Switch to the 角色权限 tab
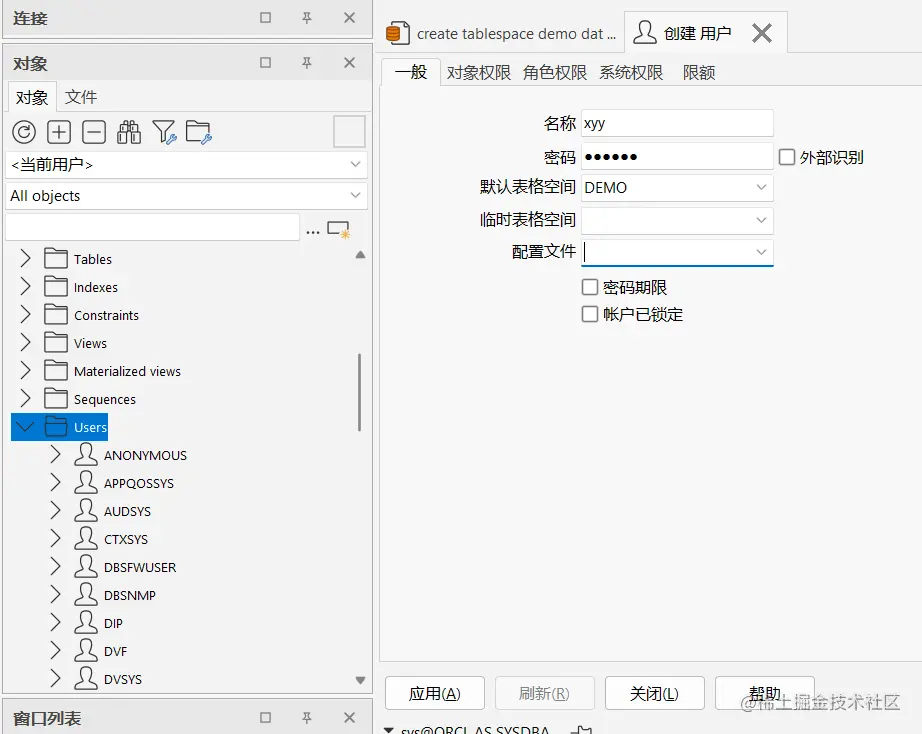The image size is (922, 734). pyautogui.click(x=554, y=72)
